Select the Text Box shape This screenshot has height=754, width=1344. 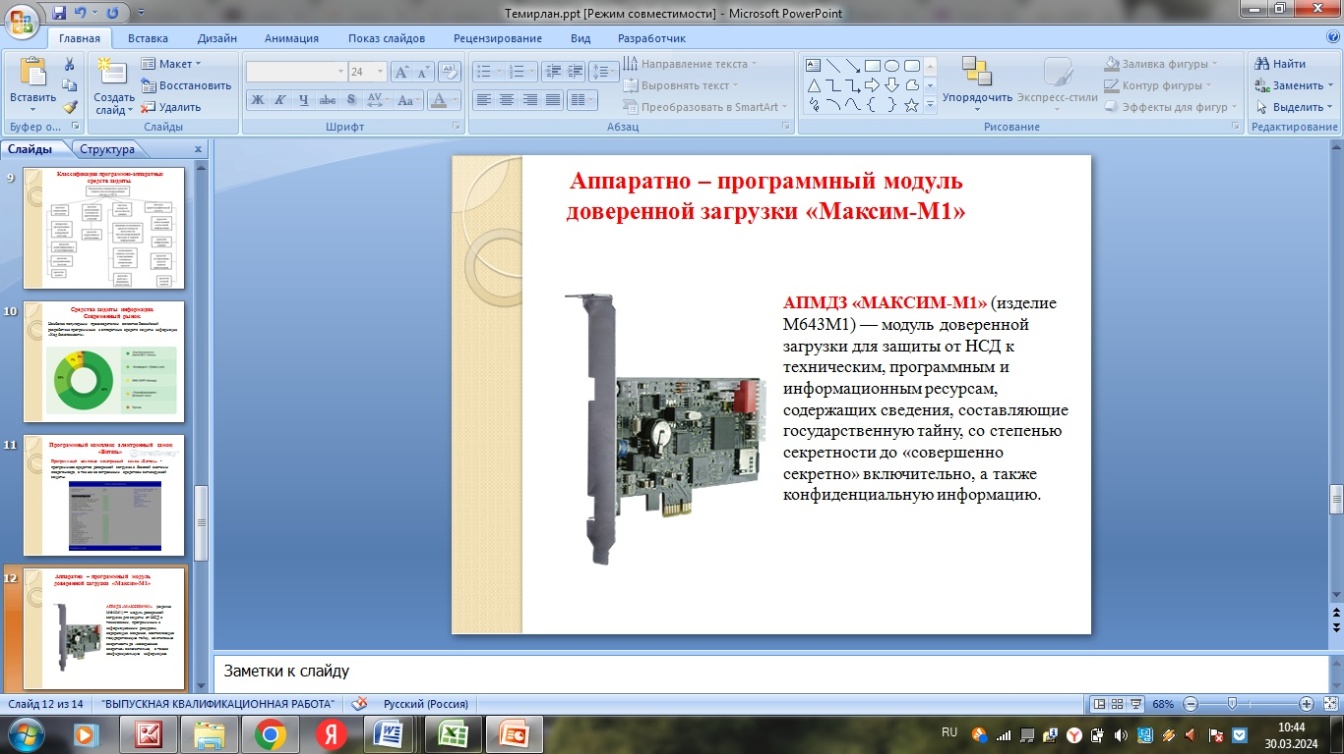point(813,66)
